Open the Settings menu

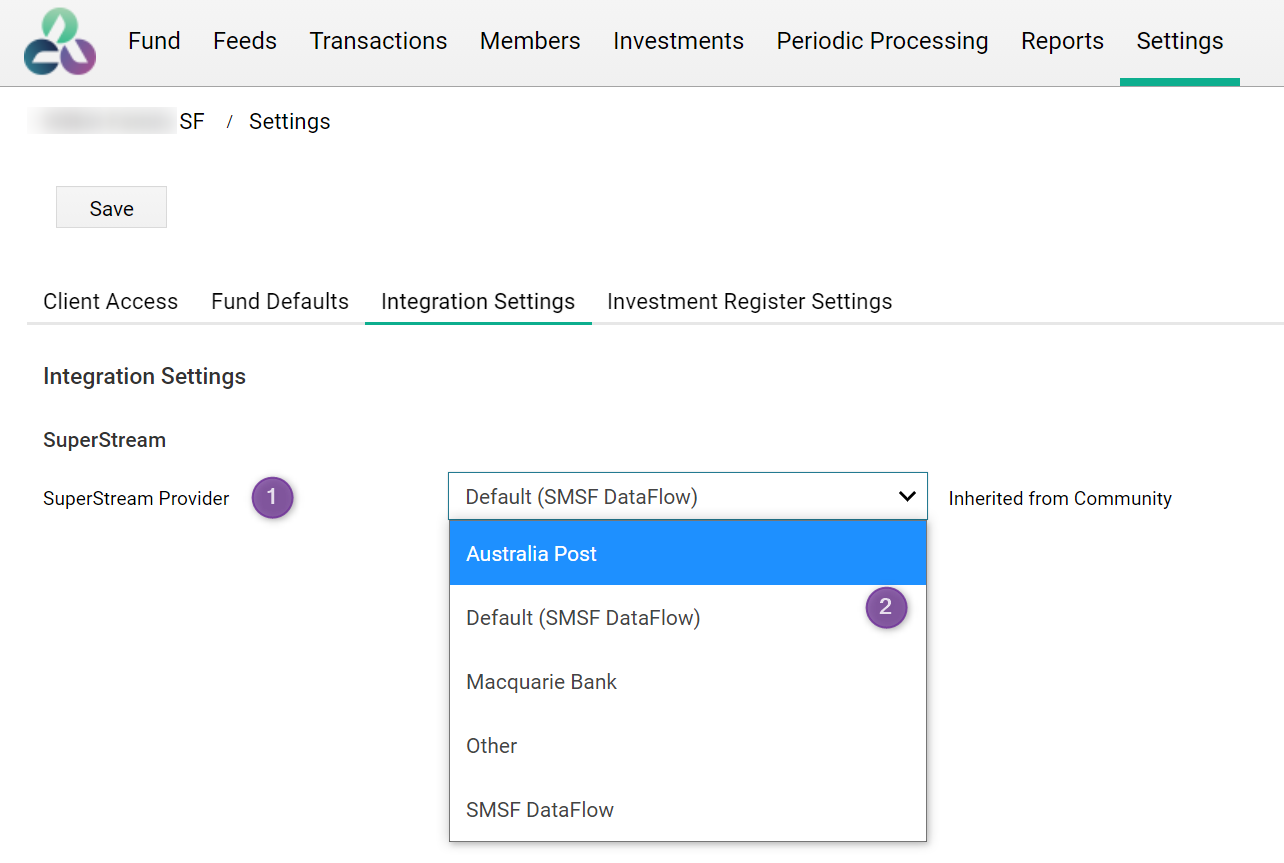[1180, 41]
